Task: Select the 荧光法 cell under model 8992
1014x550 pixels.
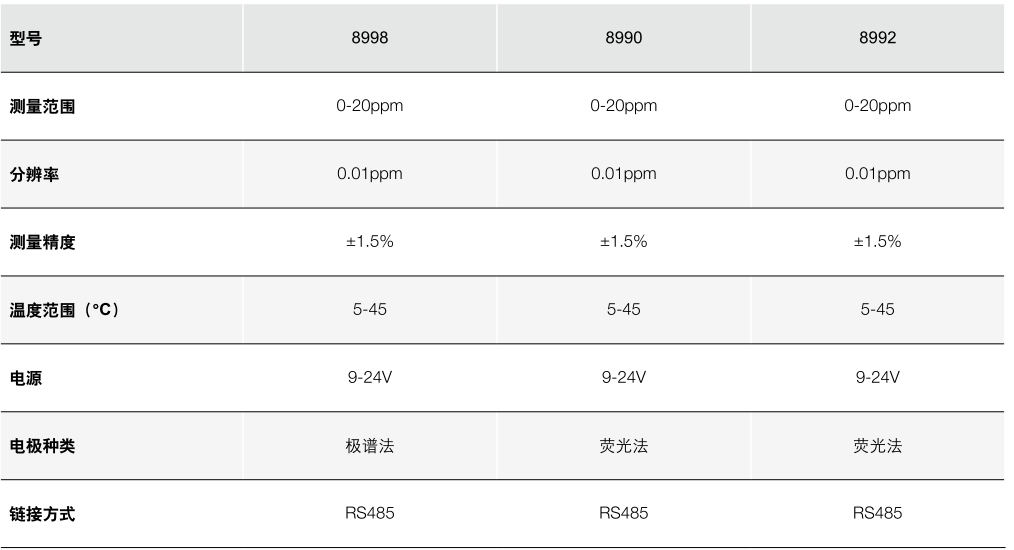Action: point(877,446)
